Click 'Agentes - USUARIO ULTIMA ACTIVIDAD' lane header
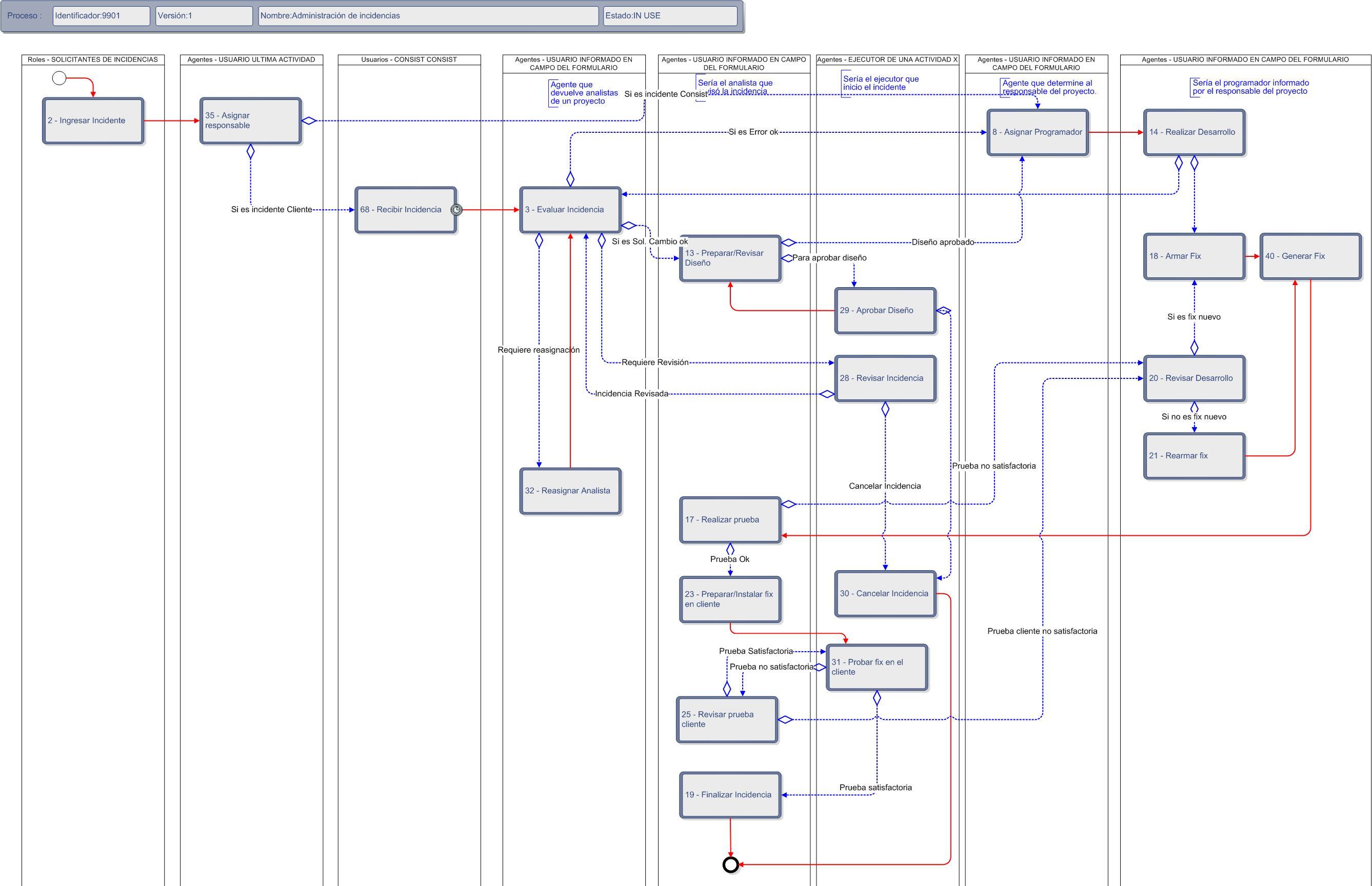The image size is (1372, 886). pyautogui.click(x=251, y=60)
